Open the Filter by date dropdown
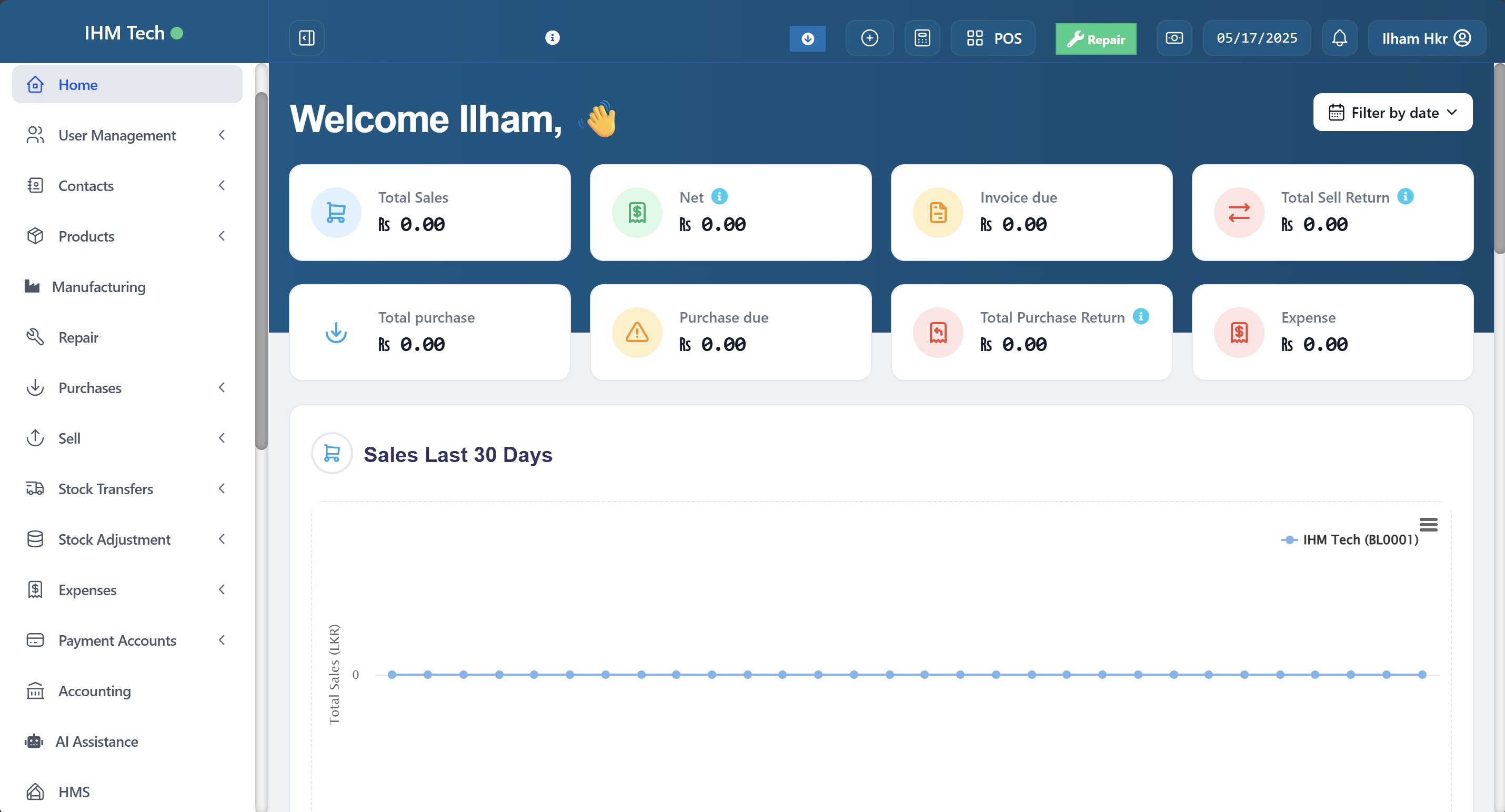This screenshot has height=812, width=1505. (1393, 112)
